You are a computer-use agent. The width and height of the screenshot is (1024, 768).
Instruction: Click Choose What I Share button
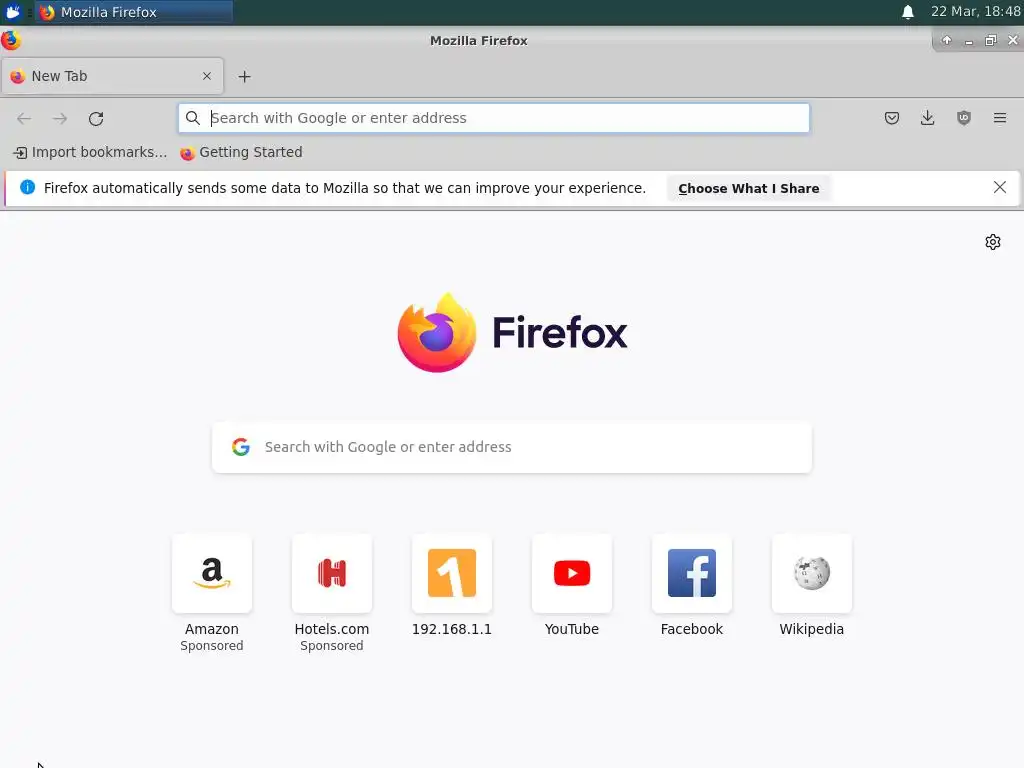click(748, 188)
